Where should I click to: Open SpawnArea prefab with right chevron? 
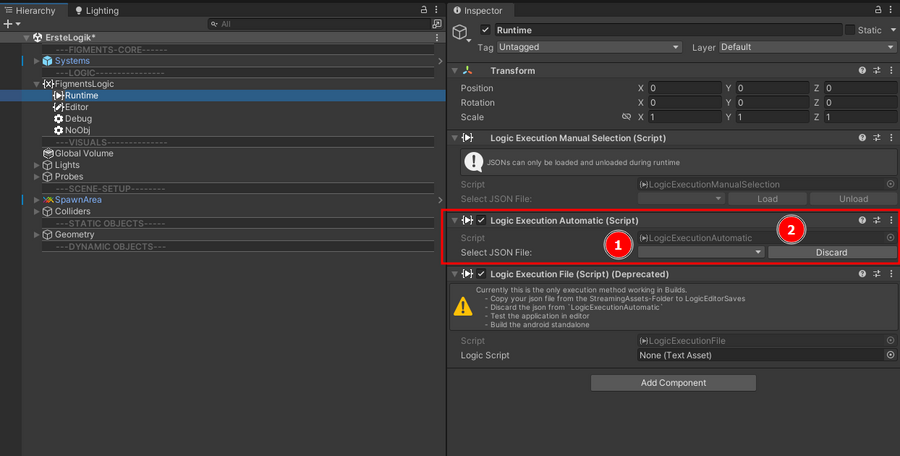pyautogui.click(x=440, y=200)
